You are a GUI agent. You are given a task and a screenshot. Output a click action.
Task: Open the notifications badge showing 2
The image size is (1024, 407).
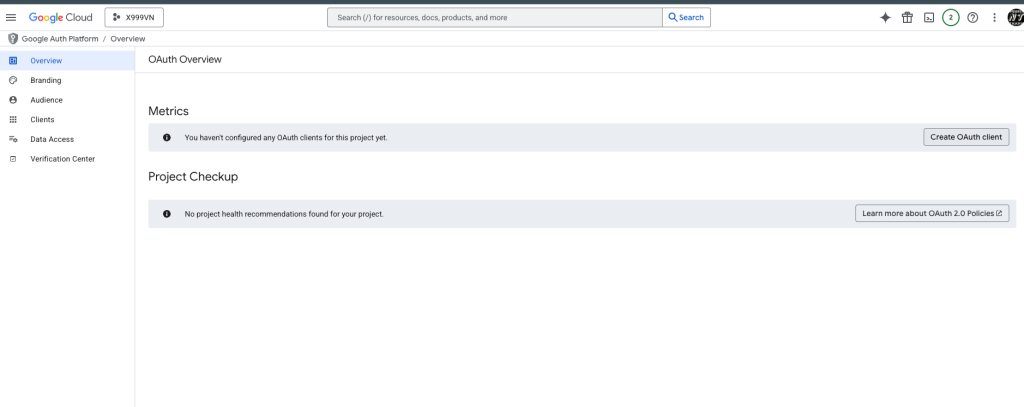coord(951,18)
